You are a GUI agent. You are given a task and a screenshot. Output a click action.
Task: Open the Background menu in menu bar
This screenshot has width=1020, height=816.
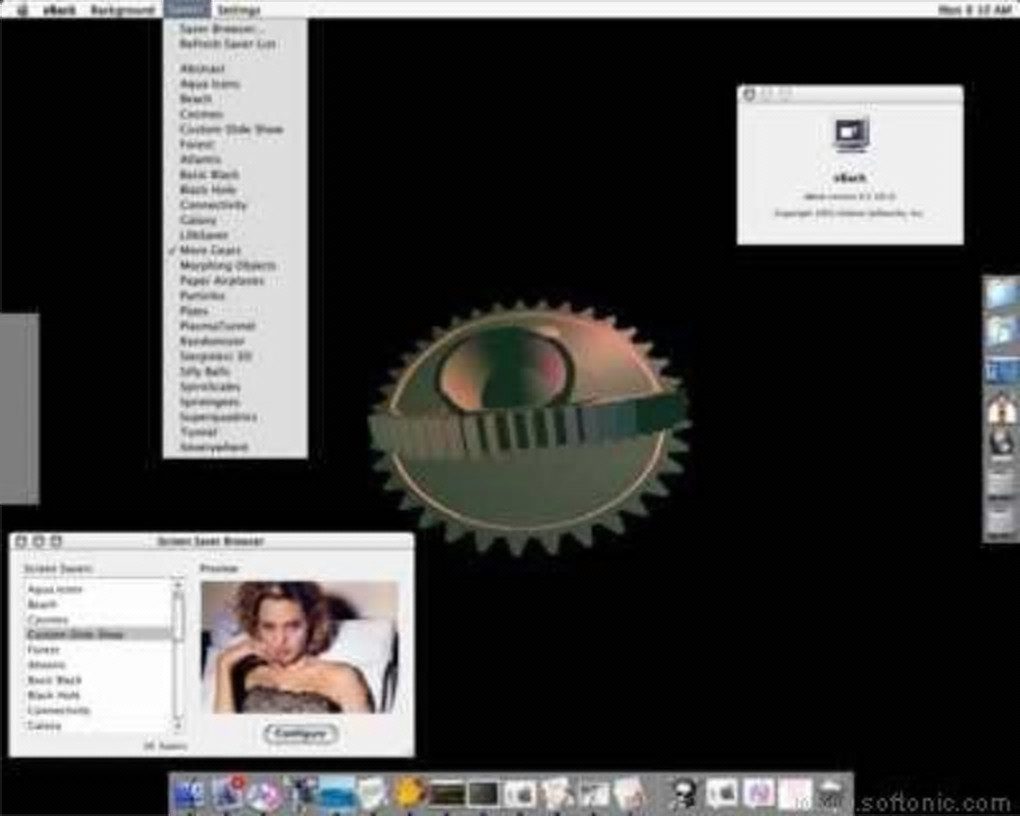click(x=123, y=10)
